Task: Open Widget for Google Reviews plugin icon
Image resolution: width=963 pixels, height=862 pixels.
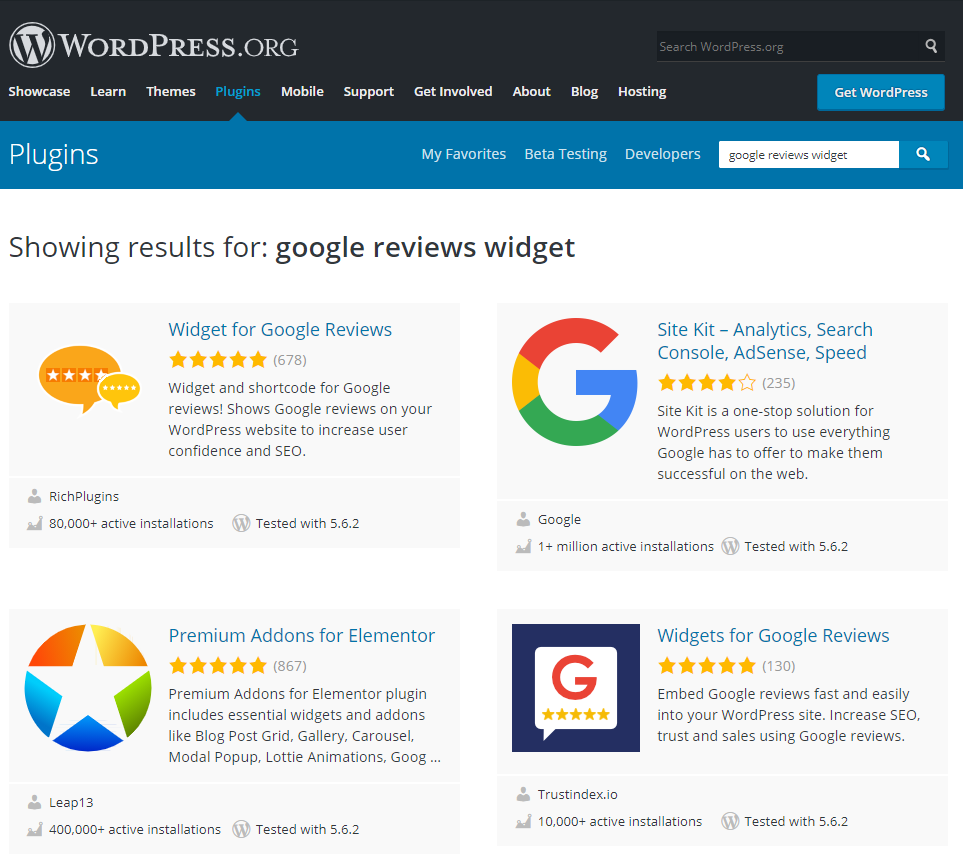Action: click(89, 381)
